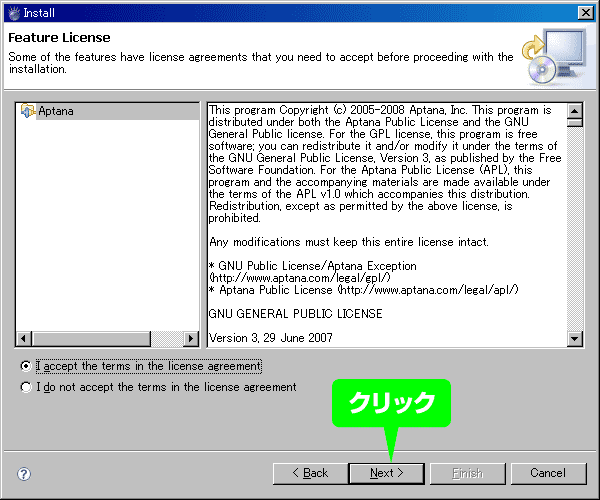Click the feature list horizontal scrollbar thumb

pos(91,339)
